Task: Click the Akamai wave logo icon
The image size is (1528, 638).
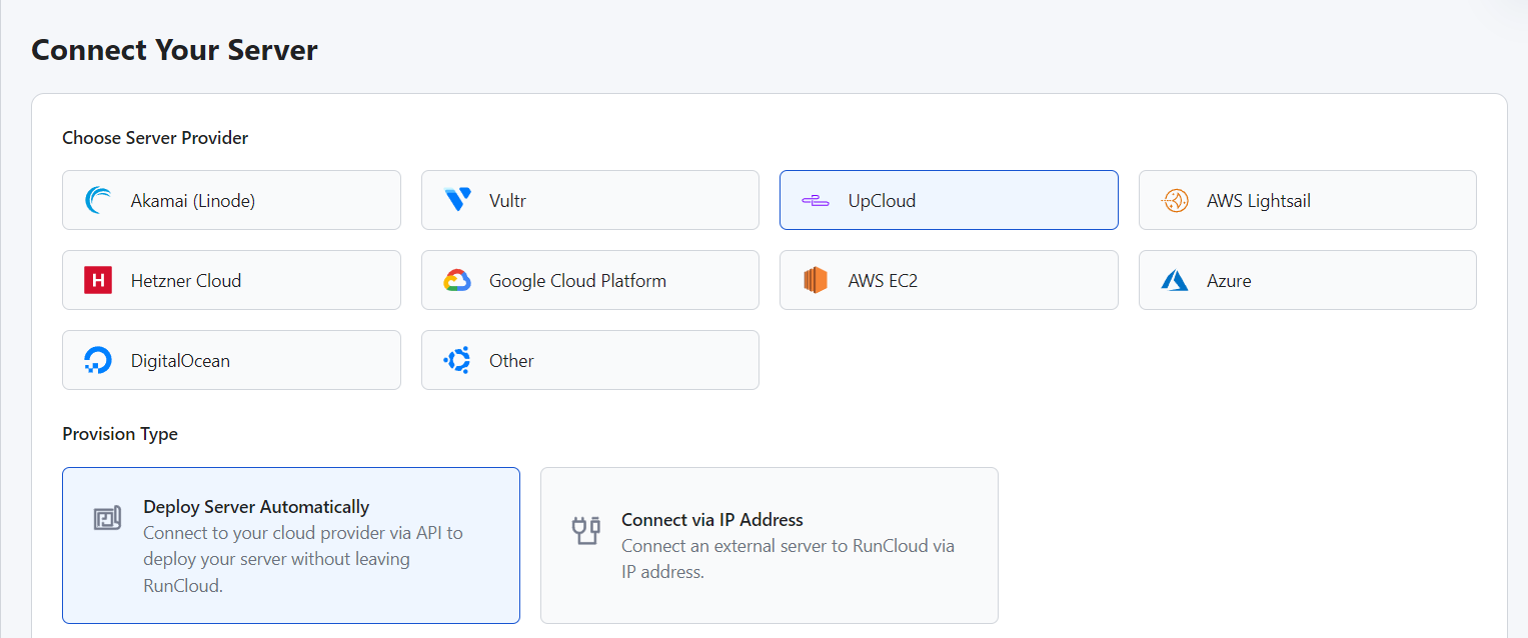Action: [97, 199]
